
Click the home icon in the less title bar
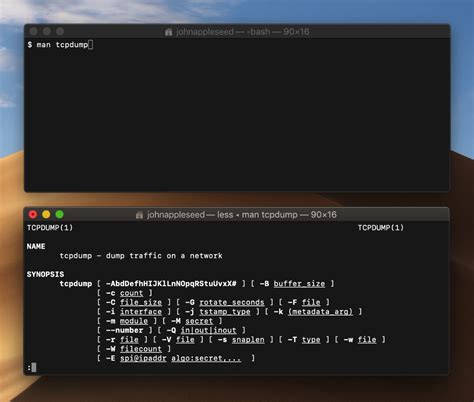pos(139,215)
